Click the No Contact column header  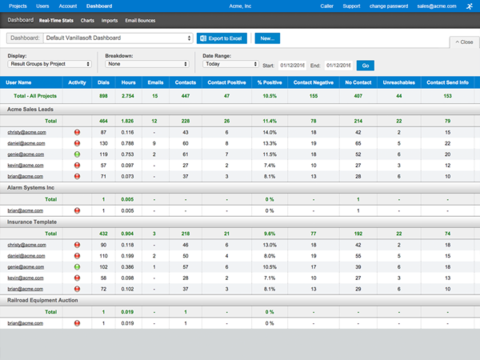click(358, 82)
